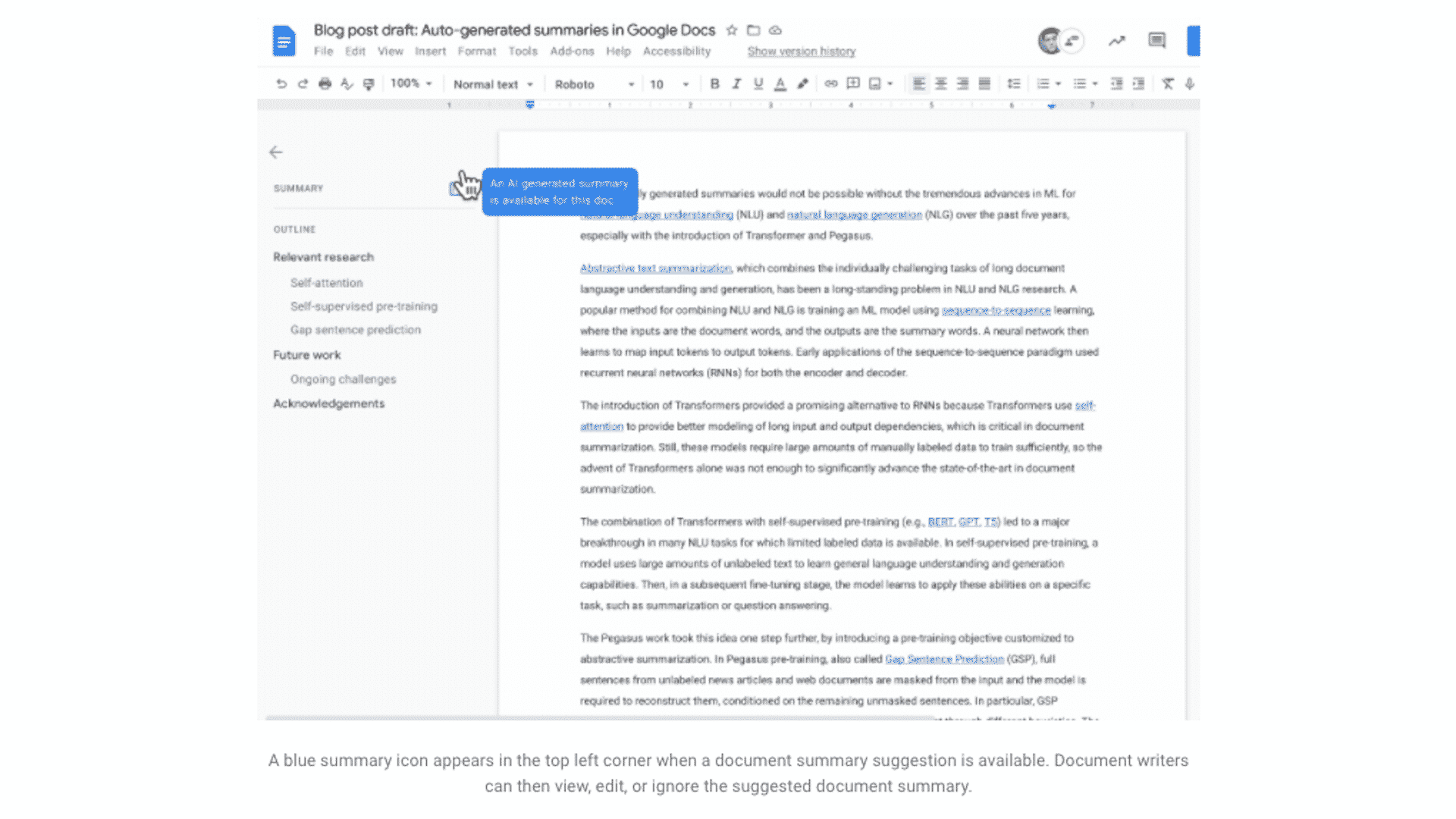Image resolution: width=1456 pixels, height=819 pixels.
Task: Insert a hyperlink
Action: [x=831, y=84]
